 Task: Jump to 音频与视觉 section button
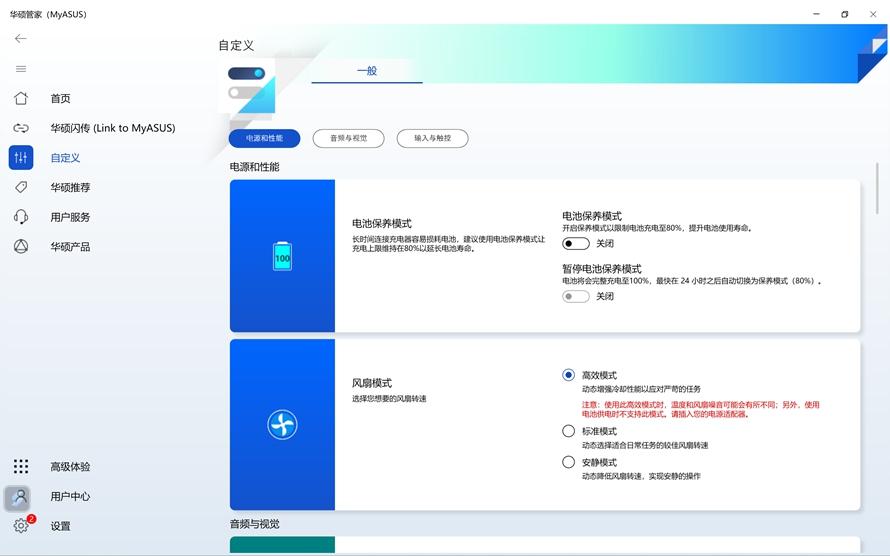point(348,138)
